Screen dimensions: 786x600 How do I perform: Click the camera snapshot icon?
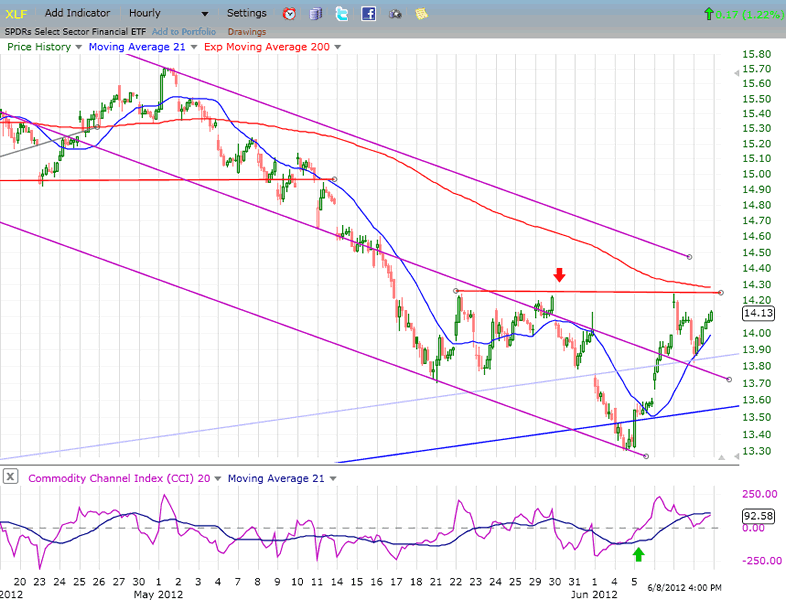click(395, 14)
